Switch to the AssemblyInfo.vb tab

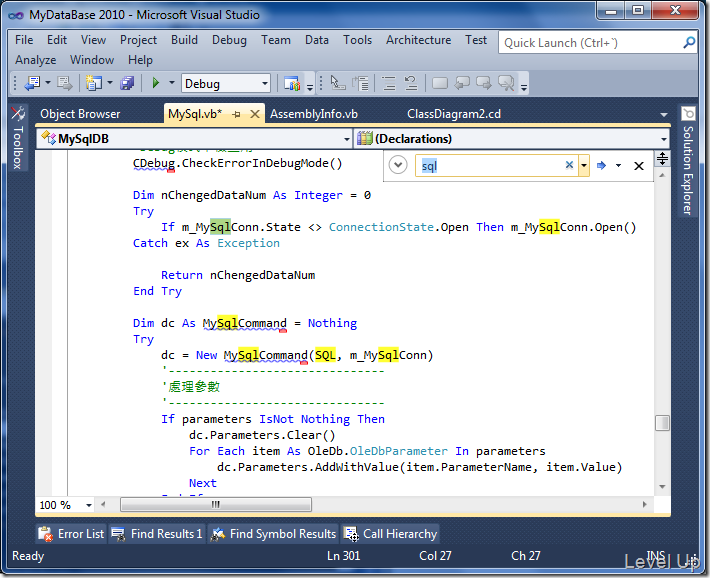314,114
